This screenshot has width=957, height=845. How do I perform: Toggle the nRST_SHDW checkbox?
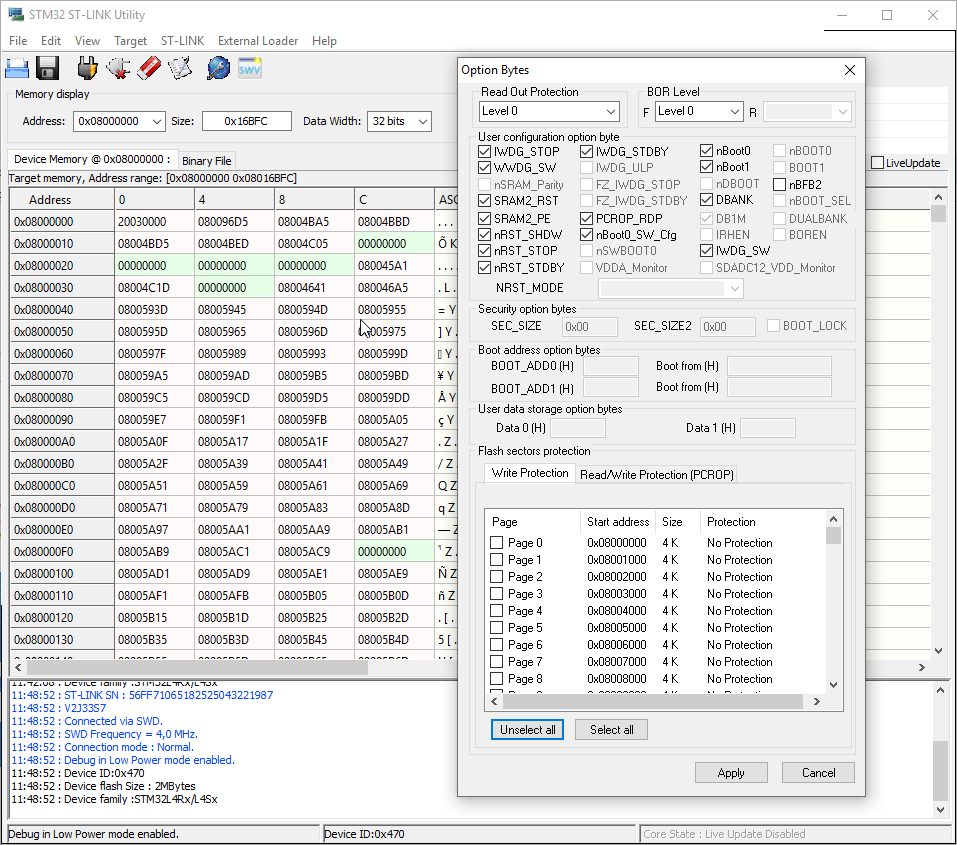(485, 234)
